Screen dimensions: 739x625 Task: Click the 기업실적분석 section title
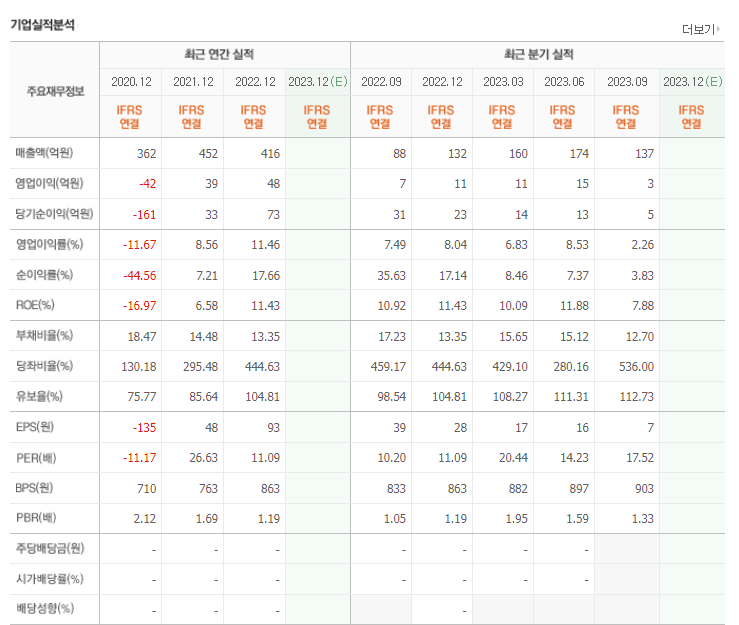coord(42,25)
